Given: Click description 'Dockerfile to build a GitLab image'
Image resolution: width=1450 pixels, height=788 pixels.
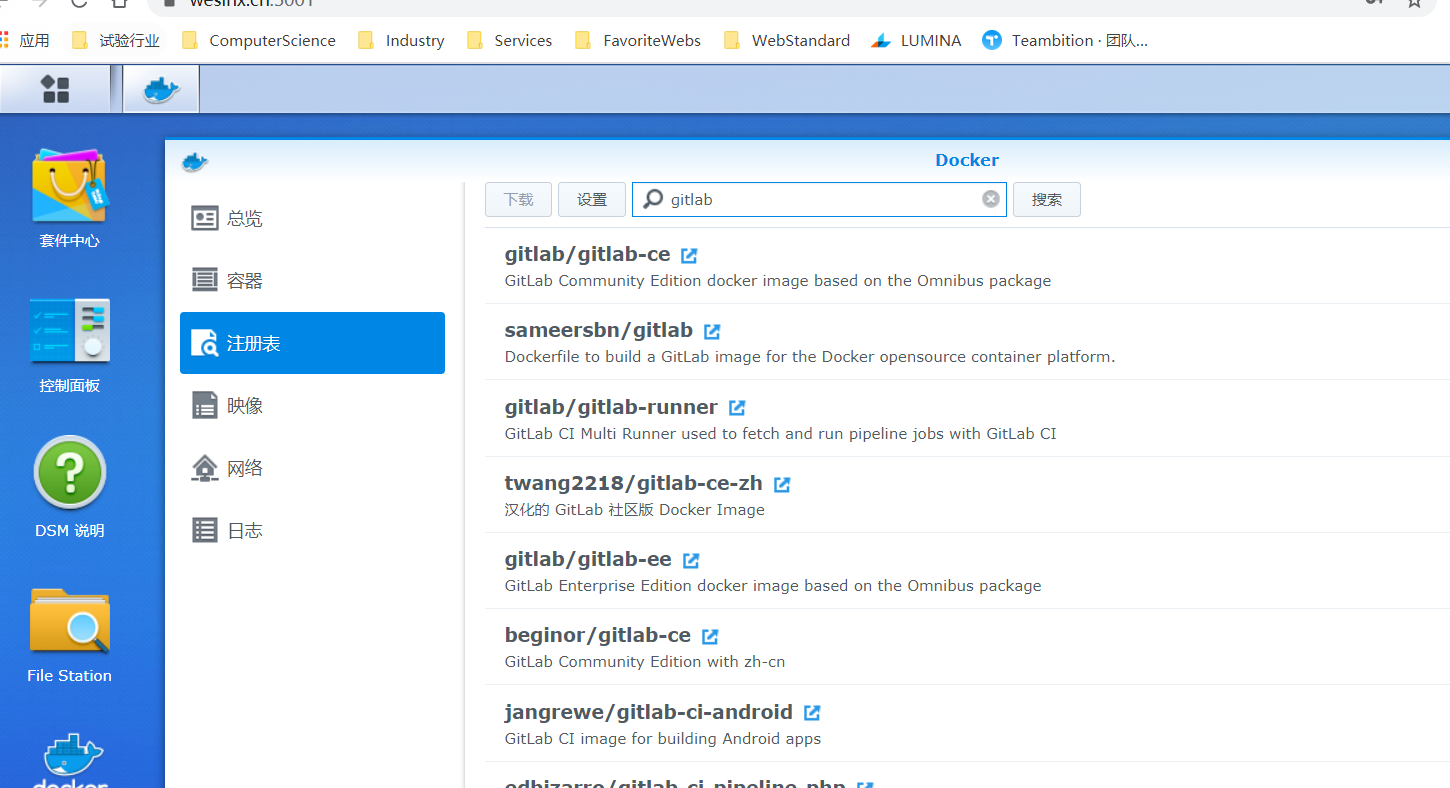Looking at the screenshot, I should point(810,357).
